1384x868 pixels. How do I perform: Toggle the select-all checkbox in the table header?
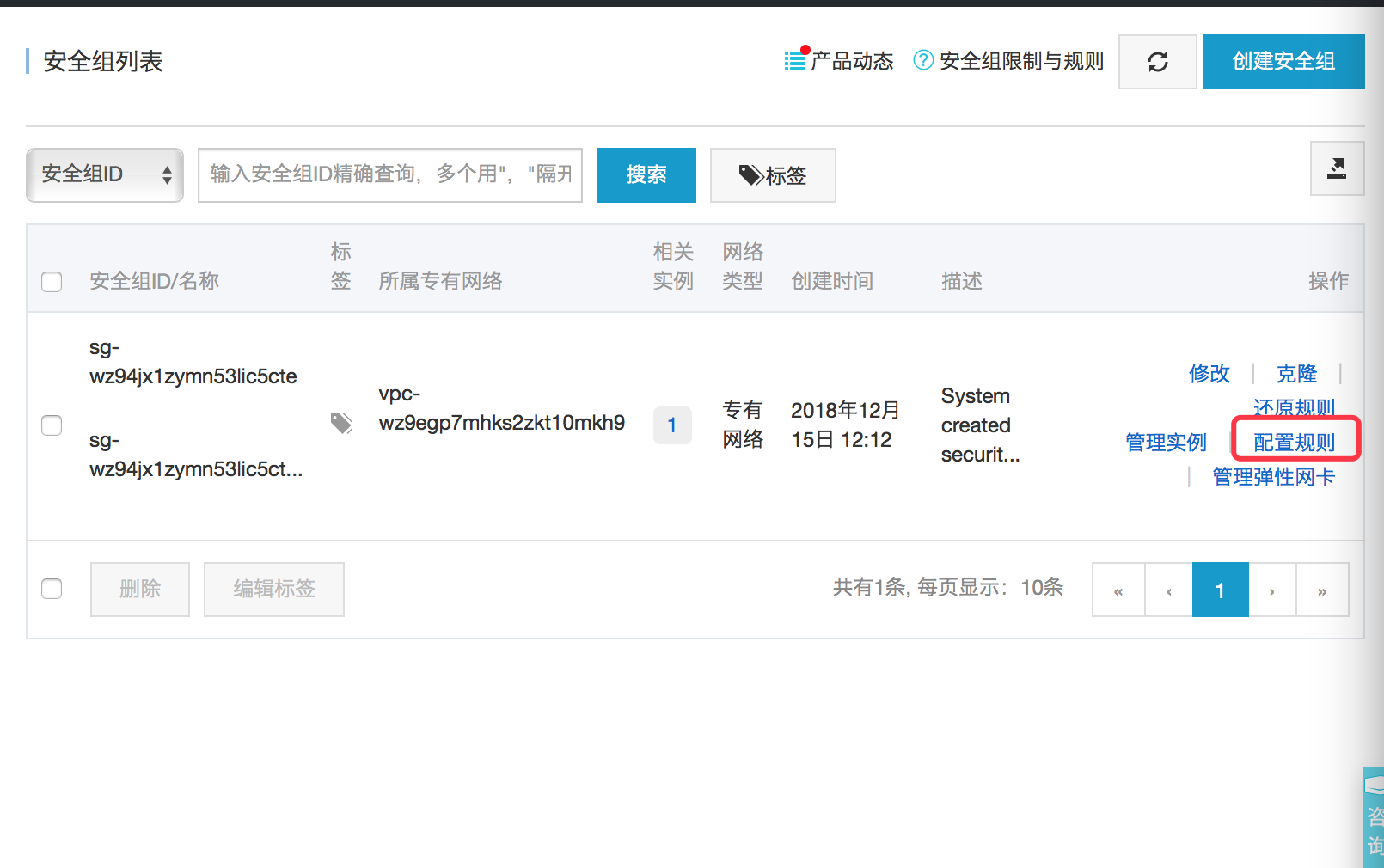52,282
